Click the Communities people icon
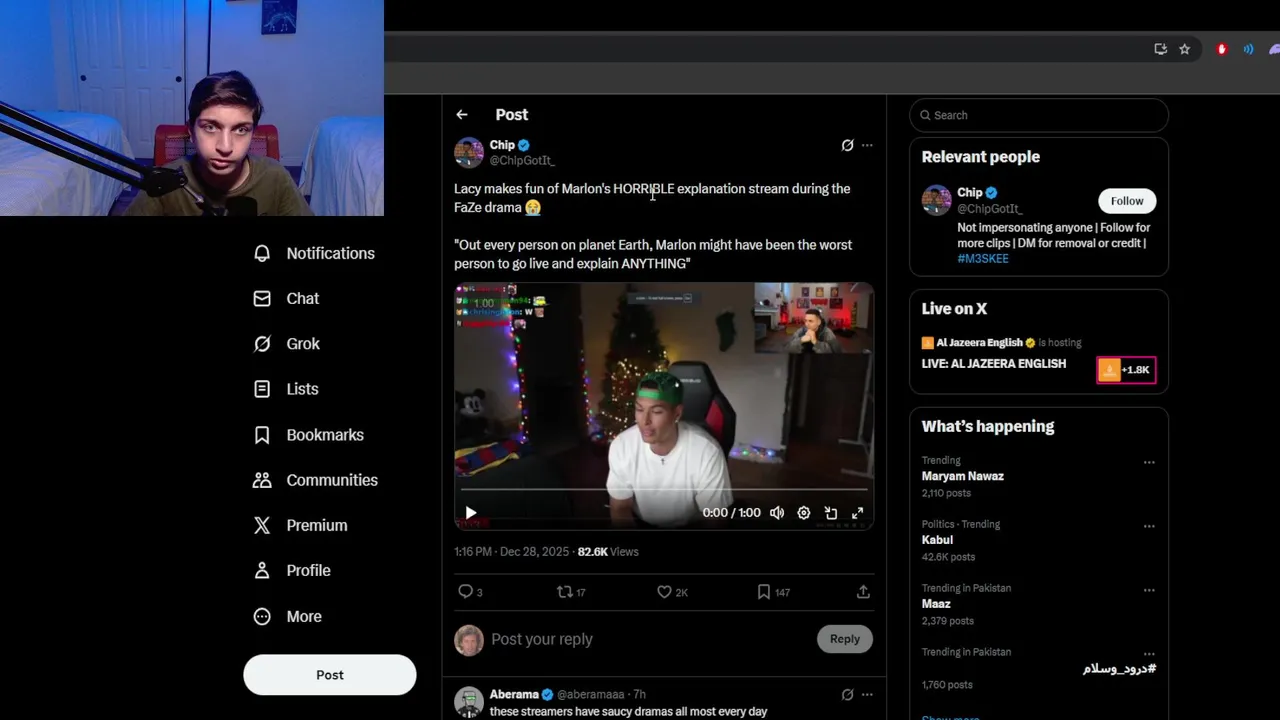The height and width of the screenshot is (720, 1280). (262, 480)
